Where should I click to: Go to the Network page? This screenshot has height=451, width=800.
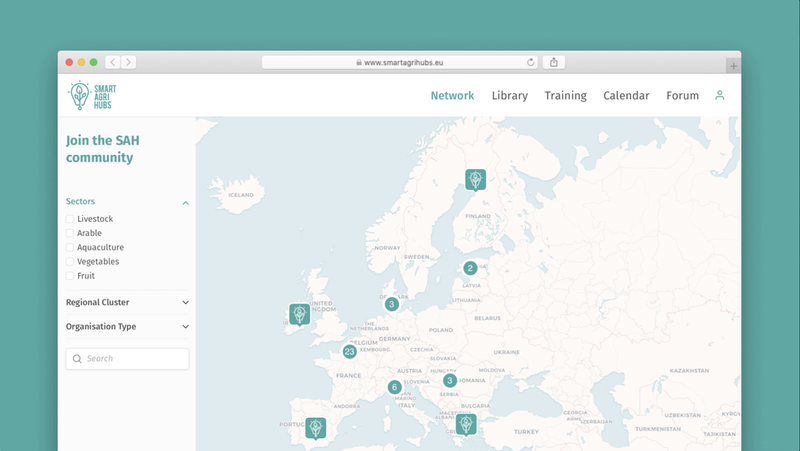coord(452,95)
